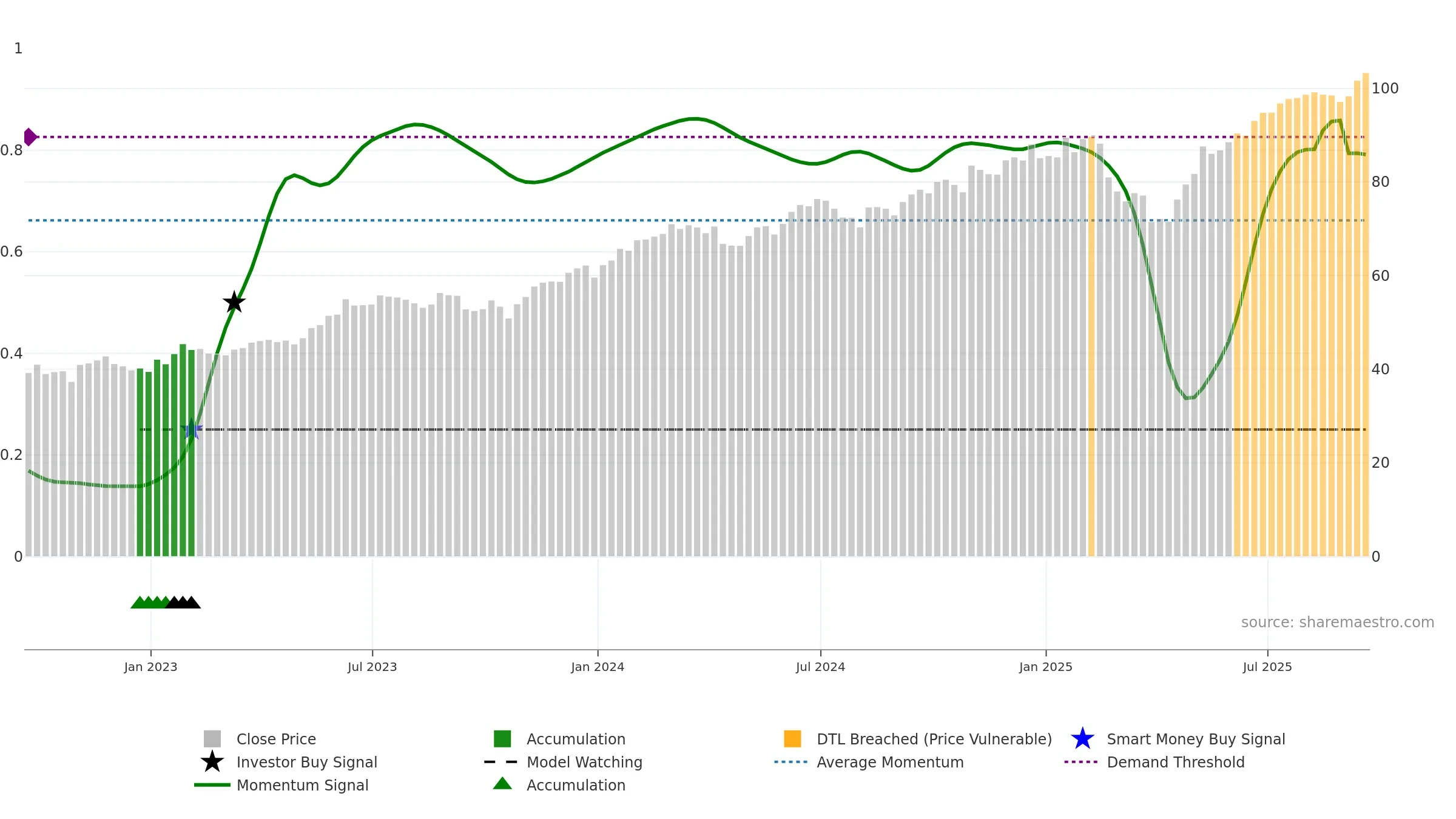1456x819 pixels.
Task: Click the green triangle legend icon
Action: coord(502,784)
